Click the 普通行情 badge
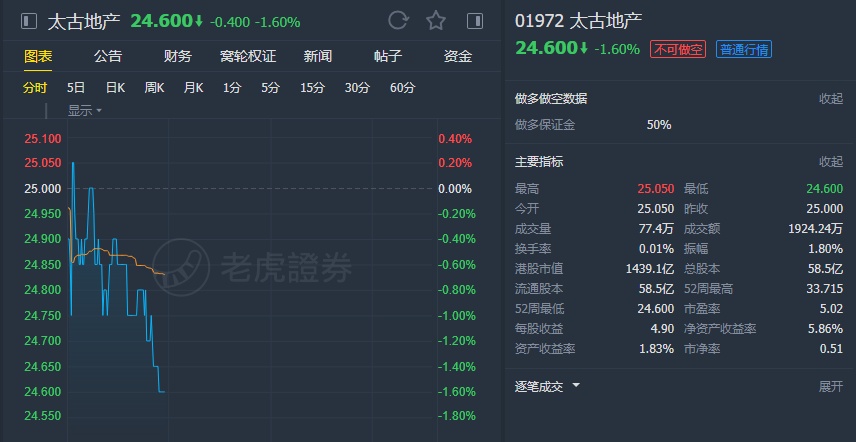This screenshot has height=442, width=856. (744, 50)
